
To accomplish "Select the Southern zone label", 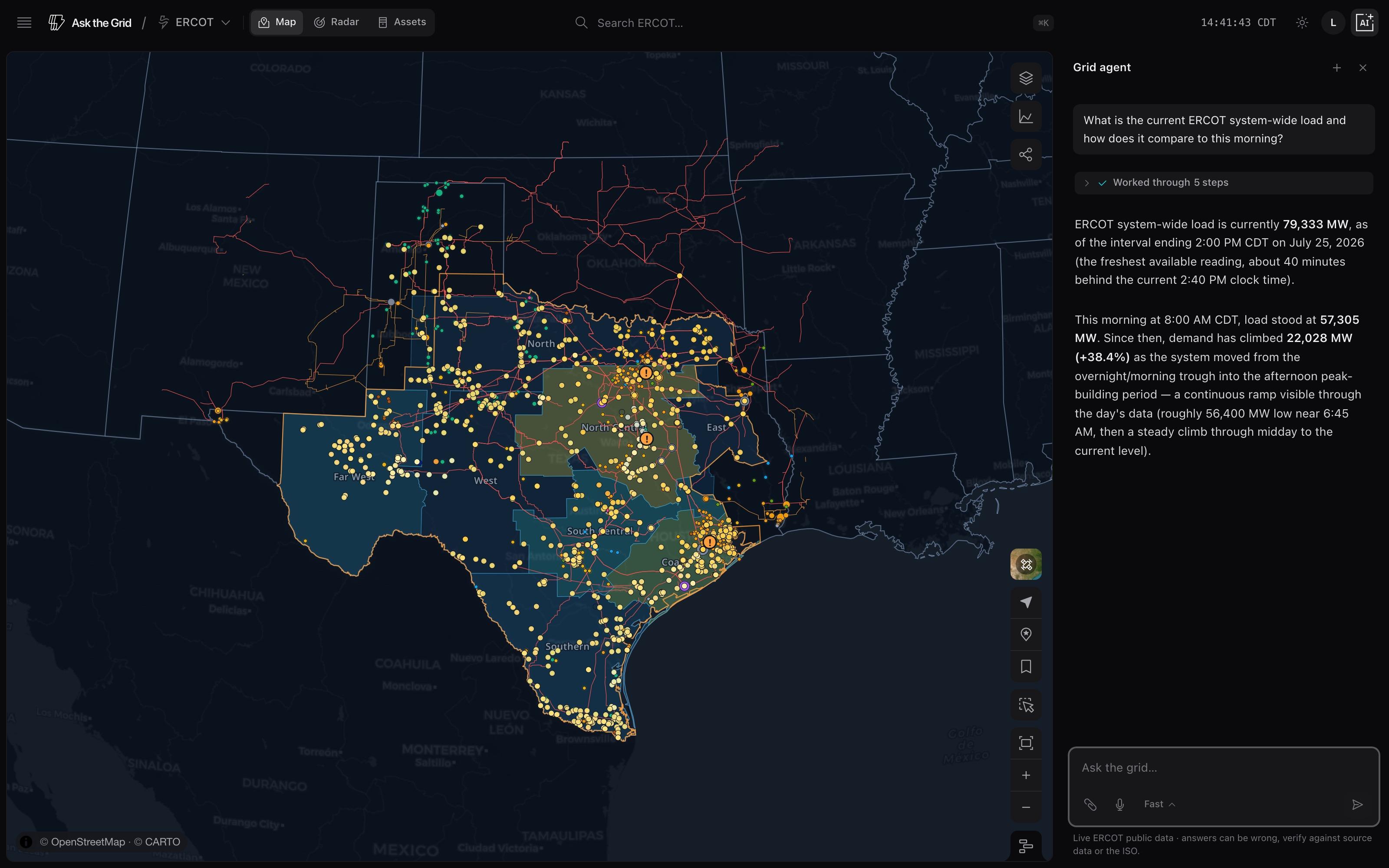I will pyautogui.click(x=567, y=646).
